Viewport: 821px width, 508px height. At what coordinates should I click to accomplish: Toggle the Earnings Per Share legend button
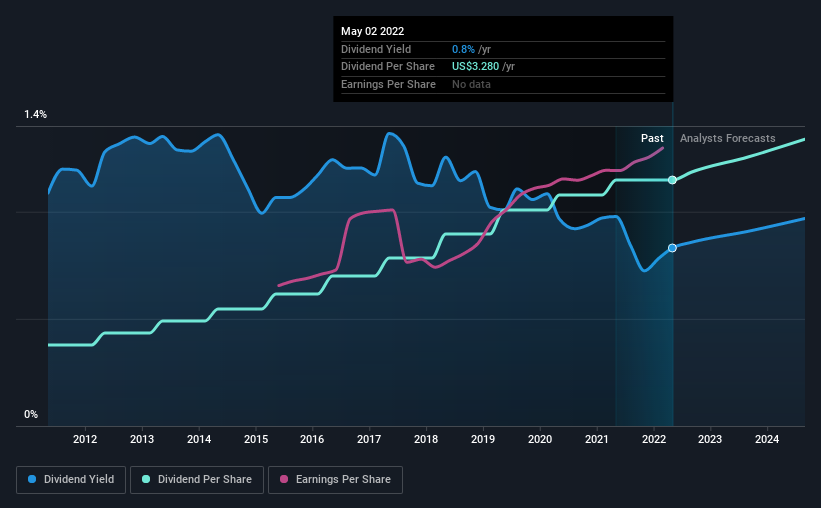click(x=335, y=480)
